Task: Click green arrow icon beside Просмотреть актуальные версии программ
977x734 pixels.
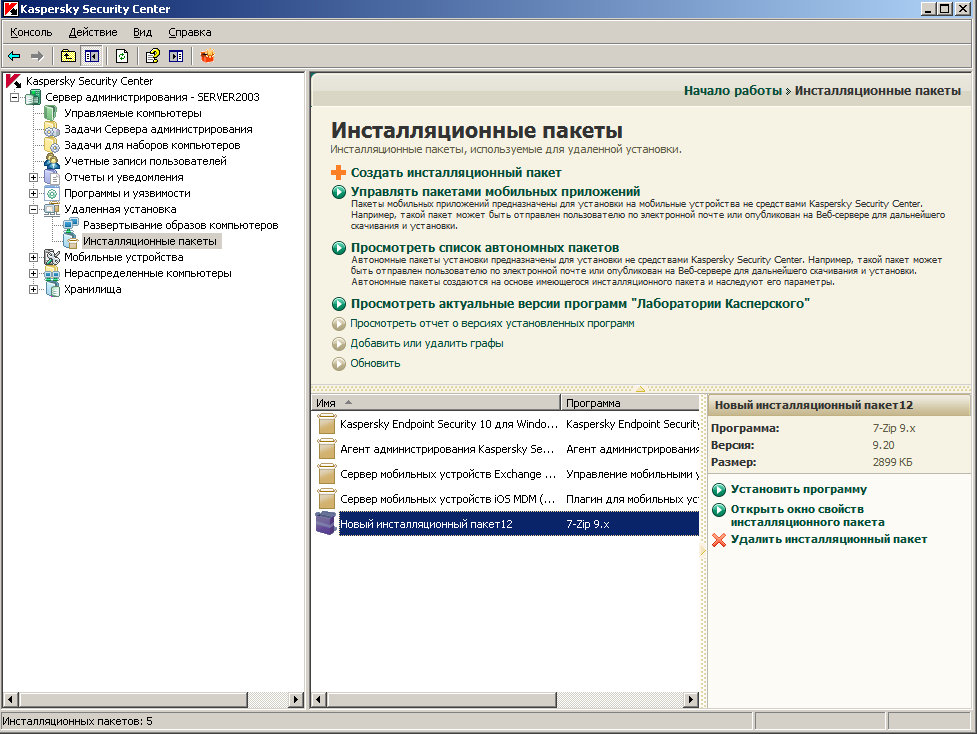Action: 338,304
